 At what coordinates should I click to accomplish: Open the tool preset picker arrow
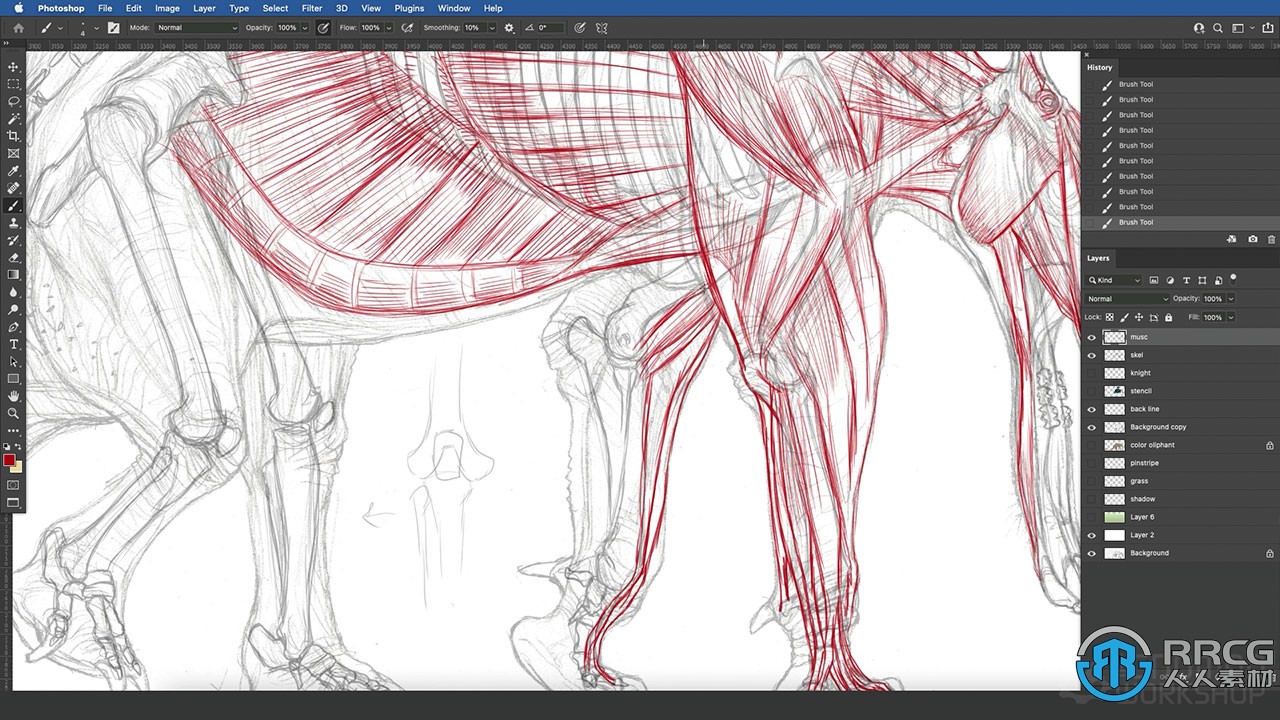tap(60, 28)
